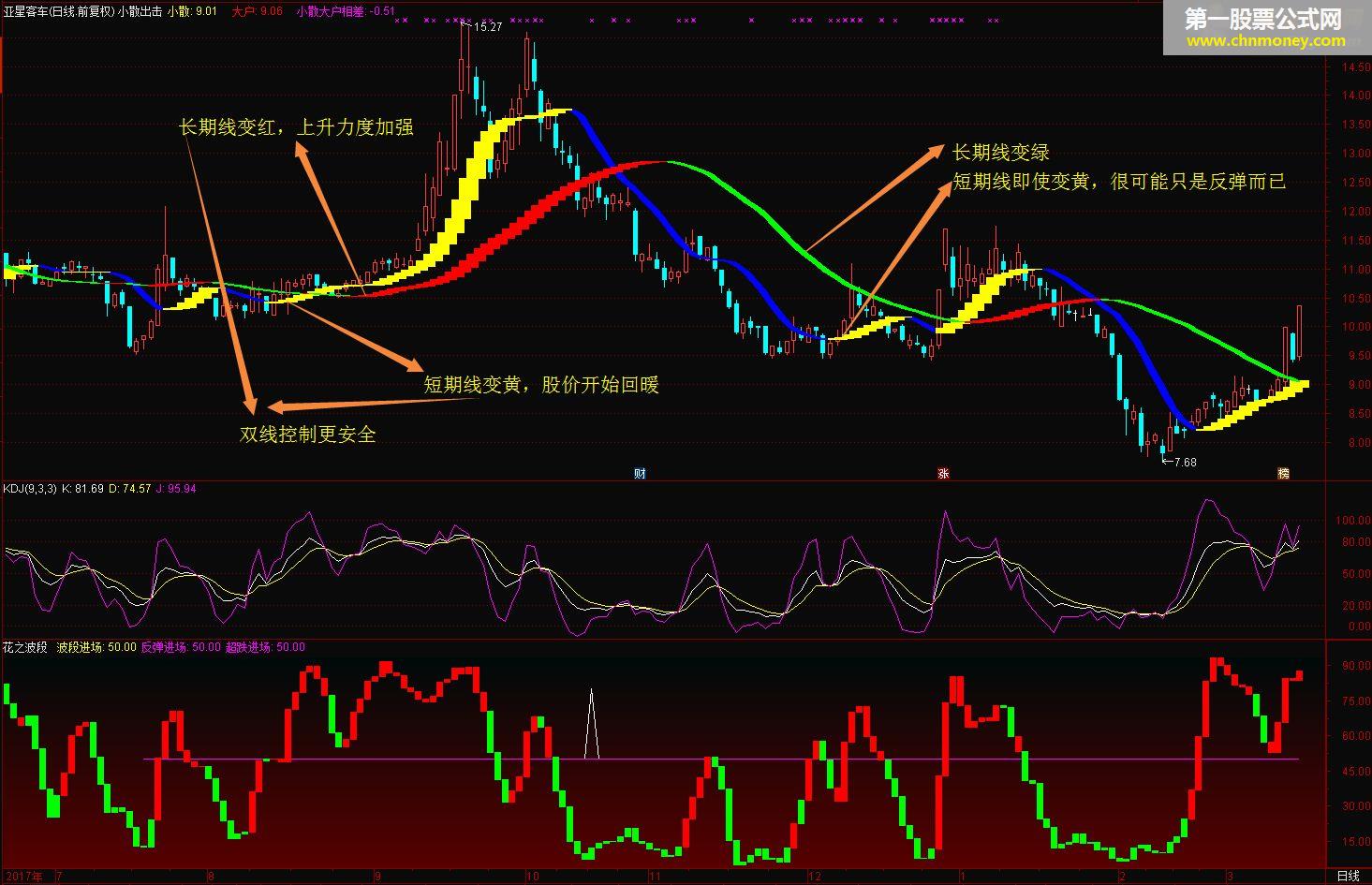Click the magenta 小散大户相差: -0.51 readout
1372x885 pixels.
pos(346,11)
